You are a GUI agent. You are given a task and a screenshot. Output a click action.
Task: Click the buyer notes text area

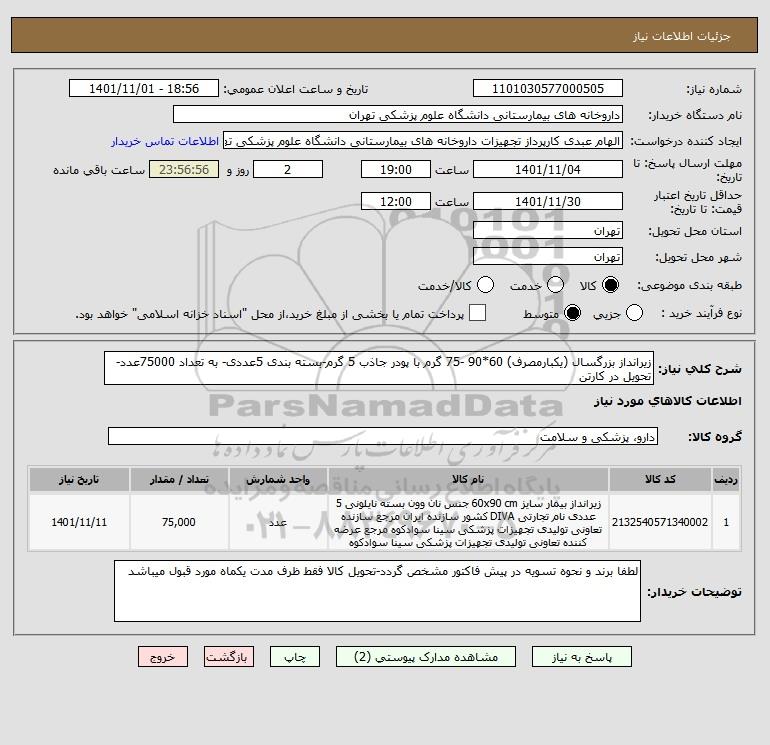377,591
